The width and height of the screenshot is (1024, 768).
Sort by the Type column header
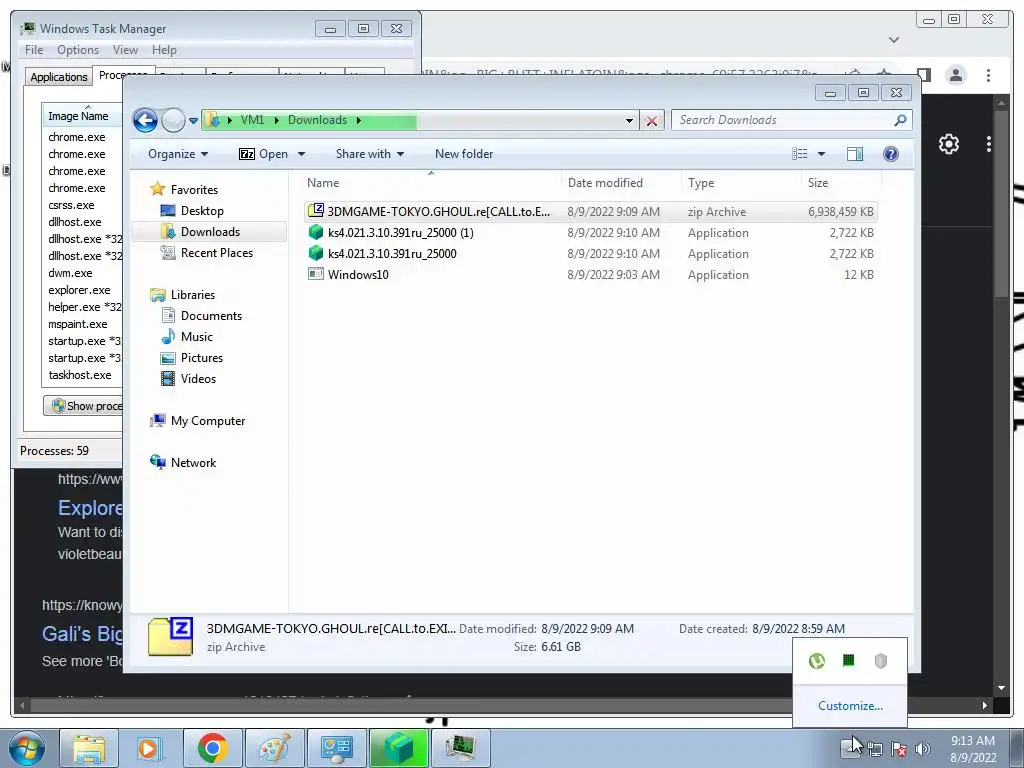tap(741, 183)
